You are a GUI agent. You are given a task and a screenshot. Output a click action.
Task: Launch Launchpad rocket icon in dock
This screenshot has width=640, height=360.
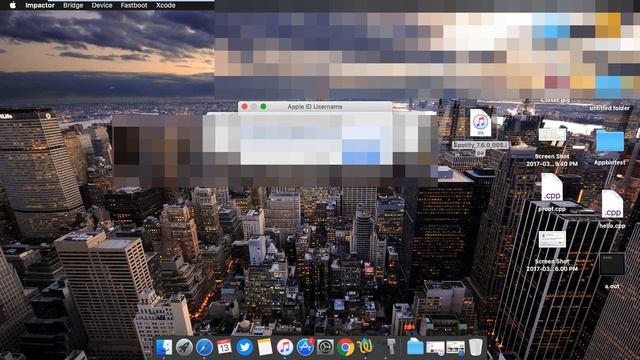tap(184, 347)
